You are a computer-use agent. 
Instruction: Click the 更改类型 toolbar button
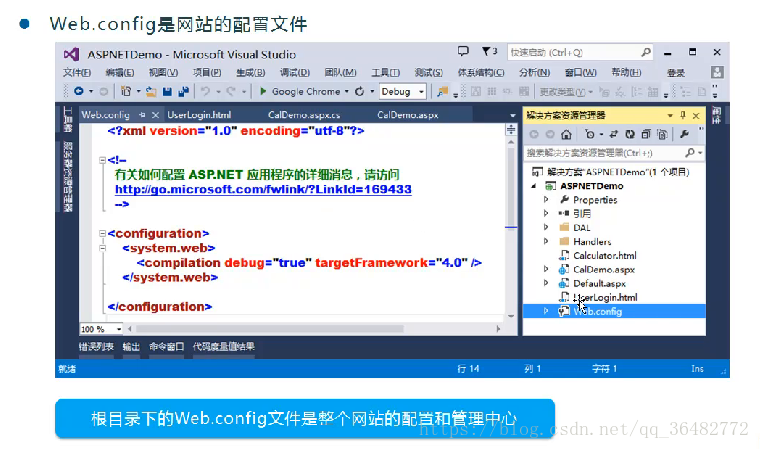click(566, 92)
